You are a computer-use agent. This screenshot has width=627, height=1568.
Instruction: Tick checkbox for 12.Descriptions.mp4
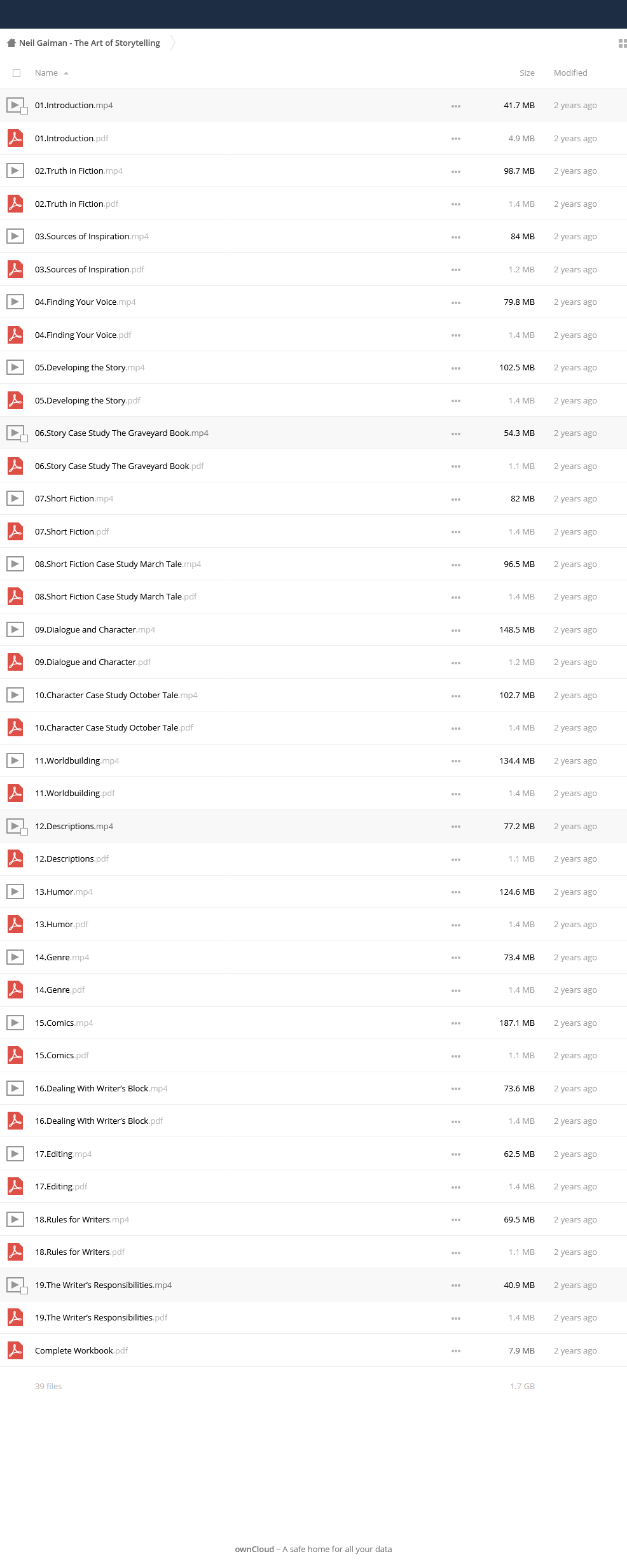[24, 832]
